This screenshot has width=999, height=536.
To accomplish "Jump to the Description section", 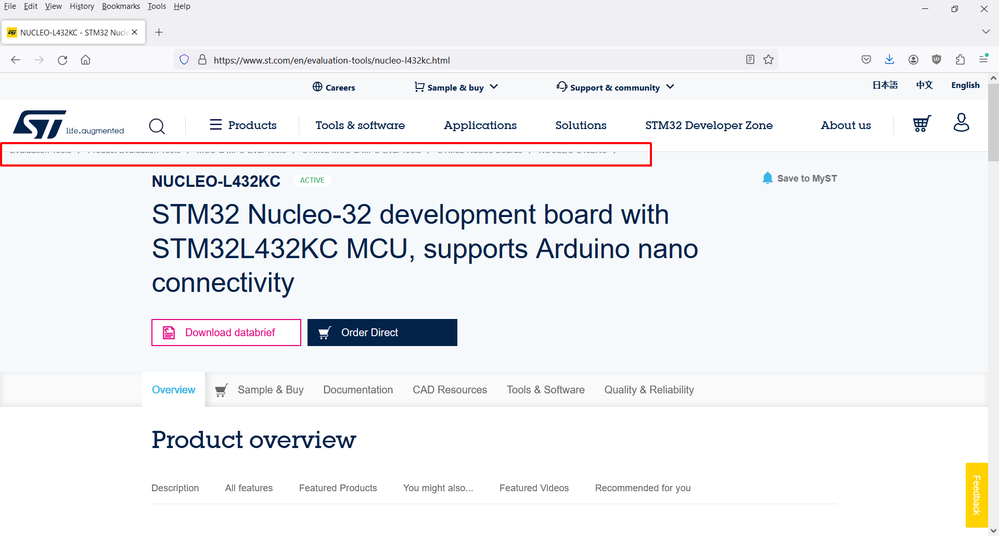I will [x=175, y=488].
